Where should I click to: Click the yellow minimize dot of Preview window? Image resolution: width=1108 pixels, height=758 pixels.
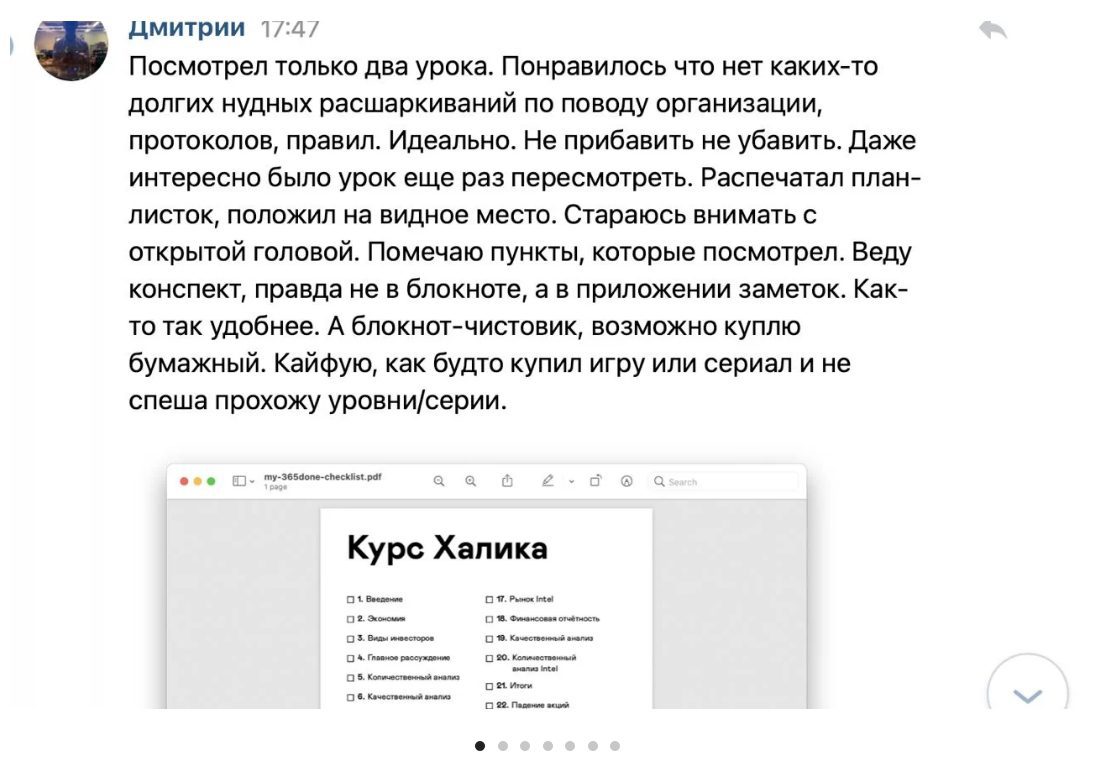pos(198,481)
